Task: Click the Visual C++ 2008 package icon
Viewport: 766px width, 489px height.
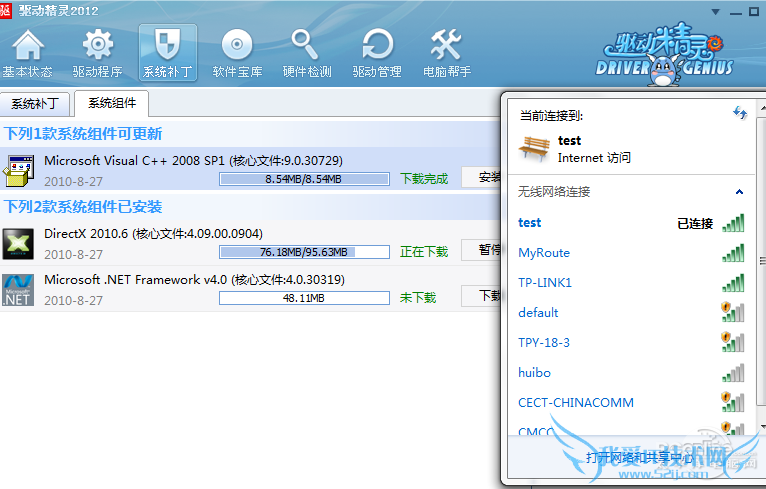Action: pos(19,170)
